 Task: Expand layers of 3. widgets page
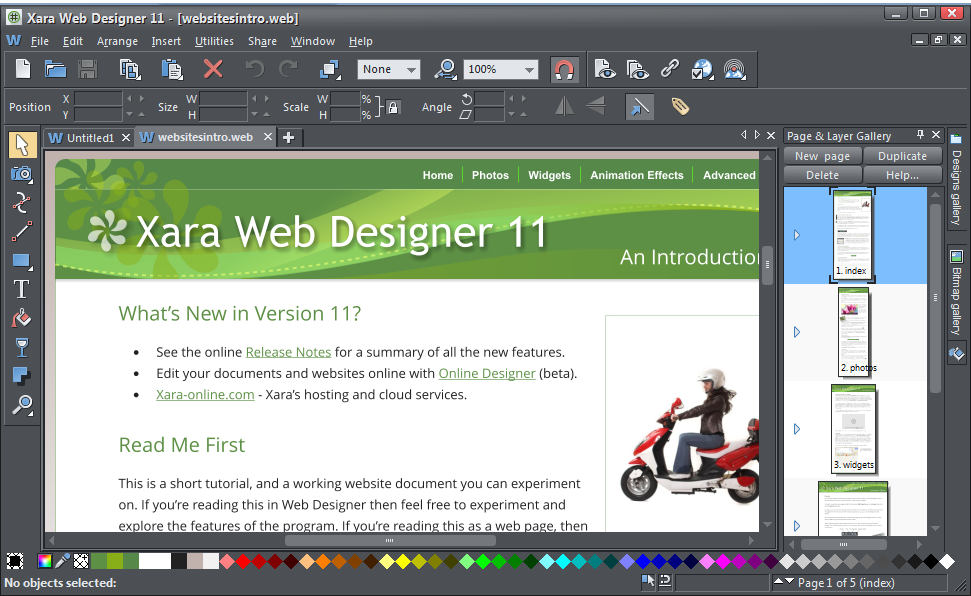797,429
